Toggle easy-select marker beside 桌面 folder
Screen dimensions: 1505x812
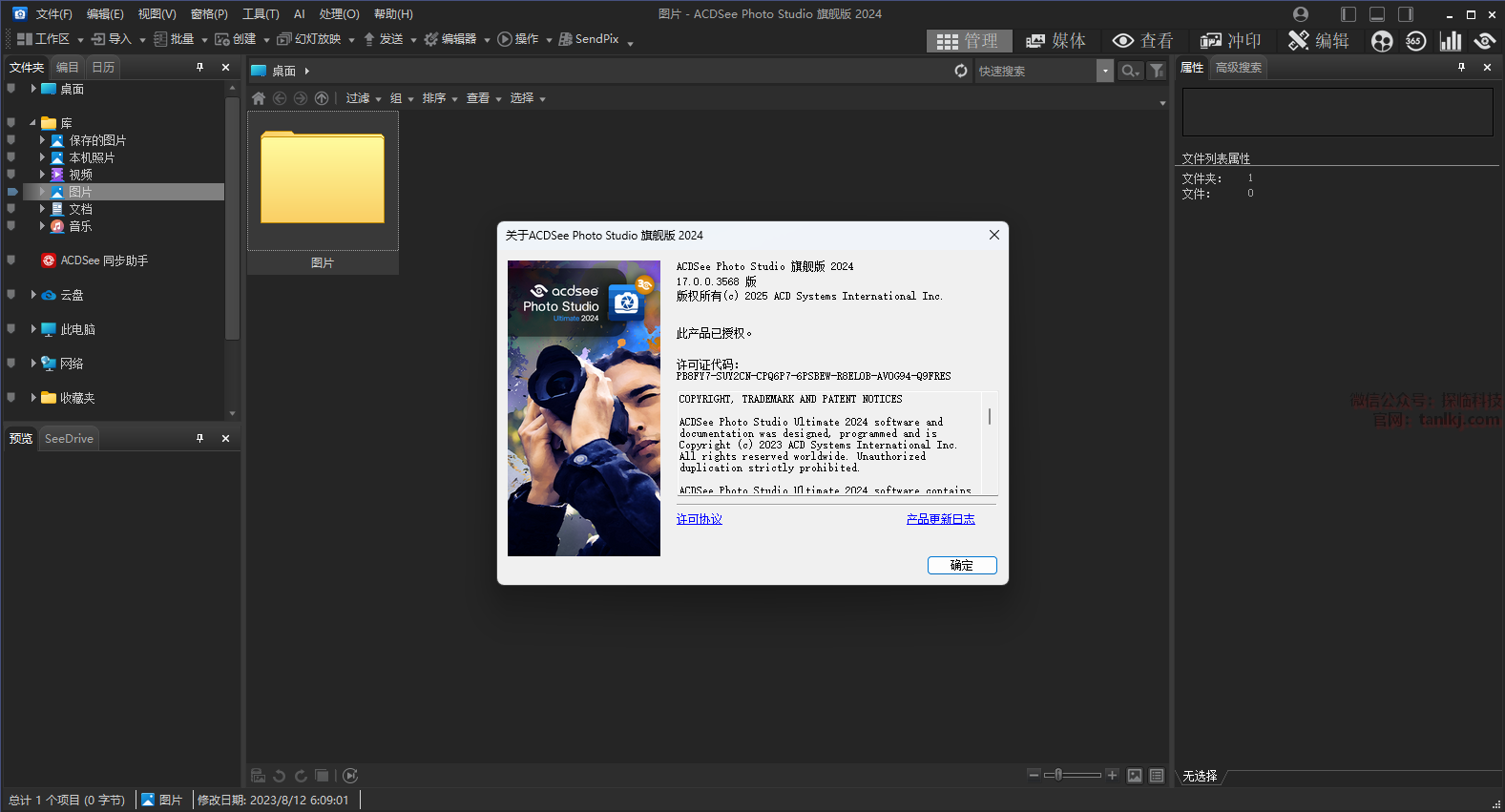coord(11,89)
